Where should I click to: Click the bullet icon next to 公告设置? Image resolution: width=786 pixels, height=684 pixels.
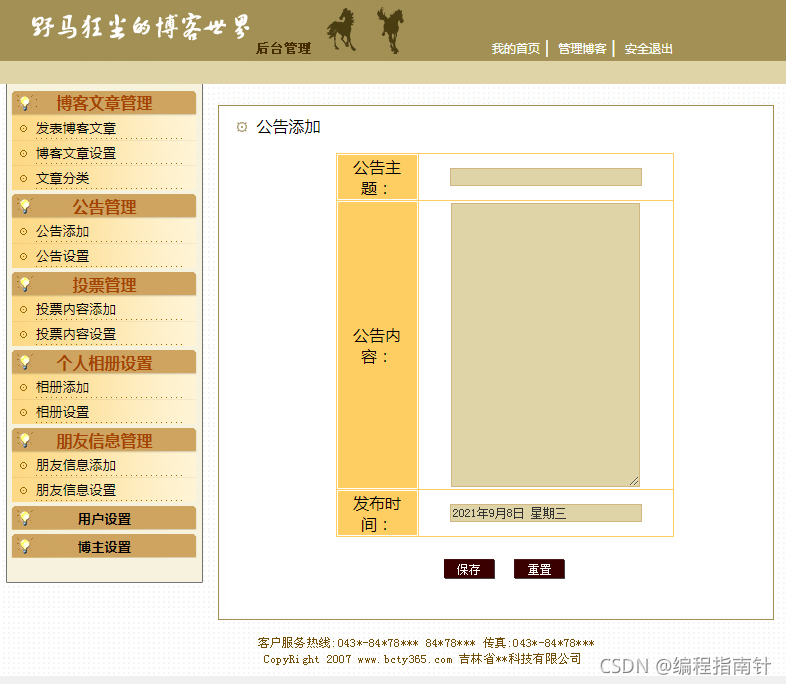(x=23, y=257)
